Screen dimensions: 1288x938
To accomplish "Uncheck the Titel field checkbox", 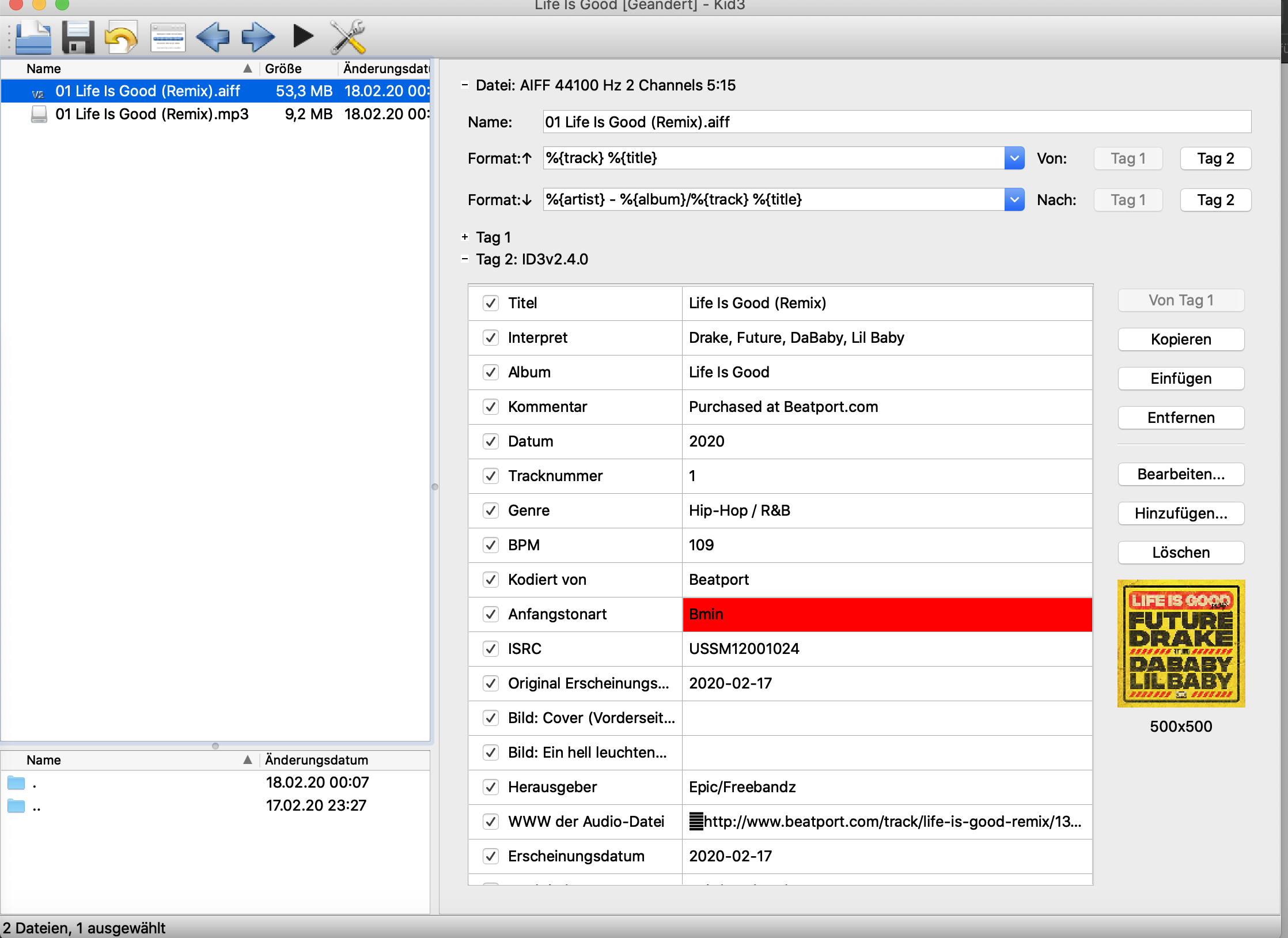I will [x=490, y=303].
